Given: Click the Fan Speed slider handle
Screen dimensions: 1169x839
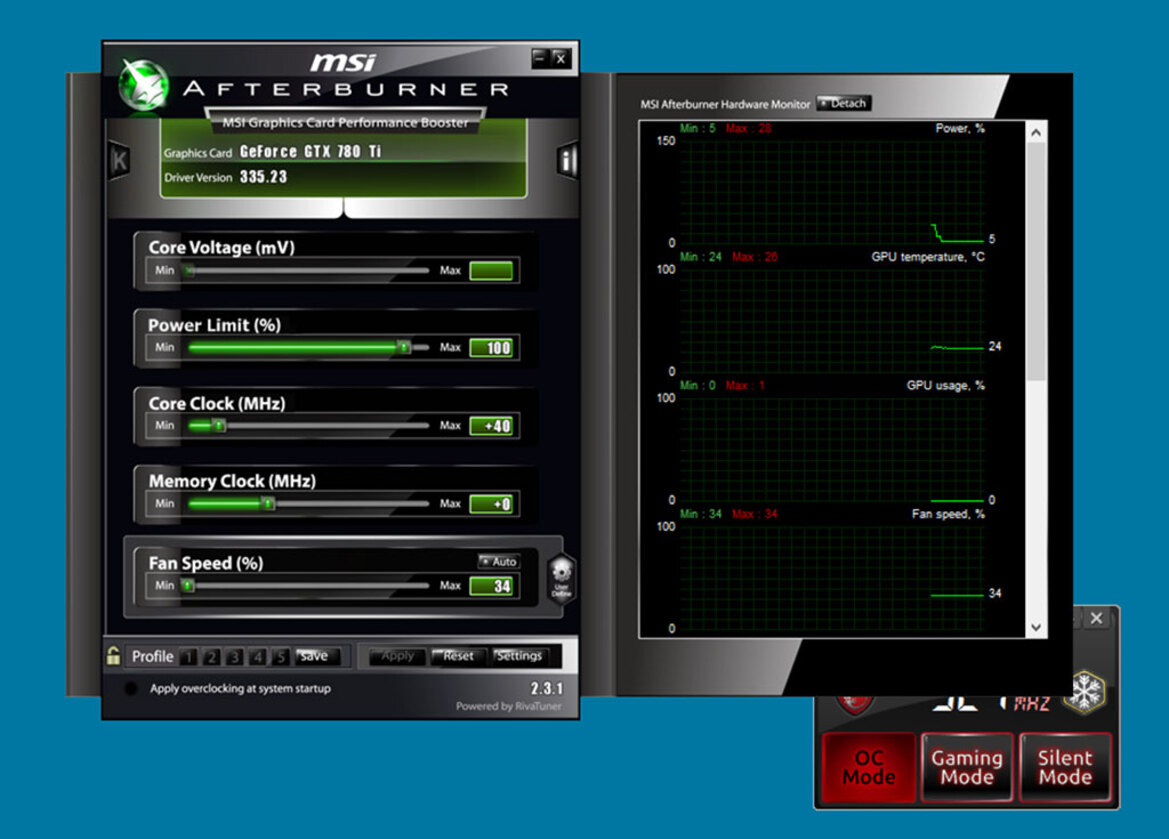Looking at the screenshot, I should 188,585.
